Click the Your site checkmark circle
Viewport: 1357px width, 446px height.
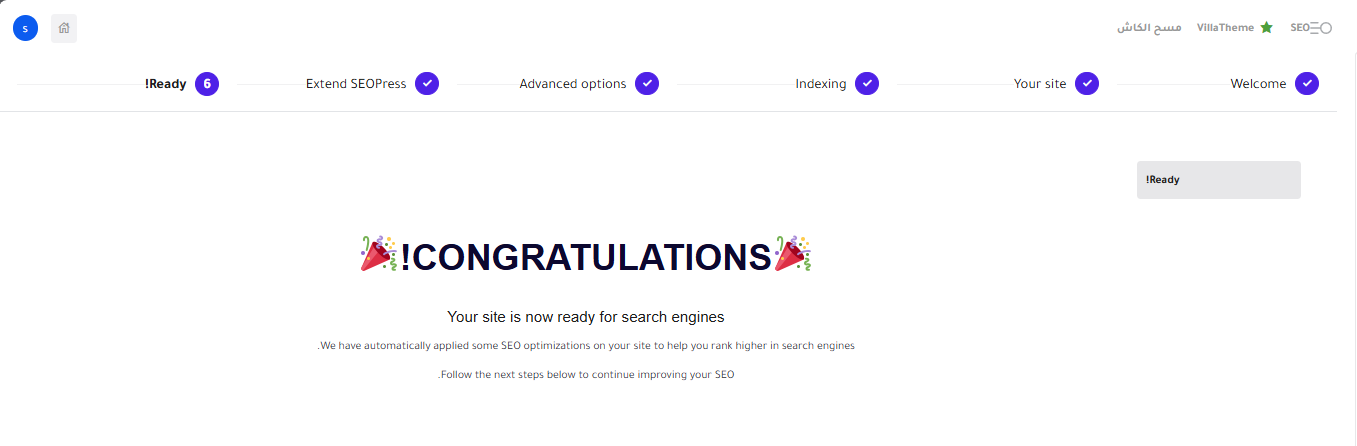(x=1087, y=84)
